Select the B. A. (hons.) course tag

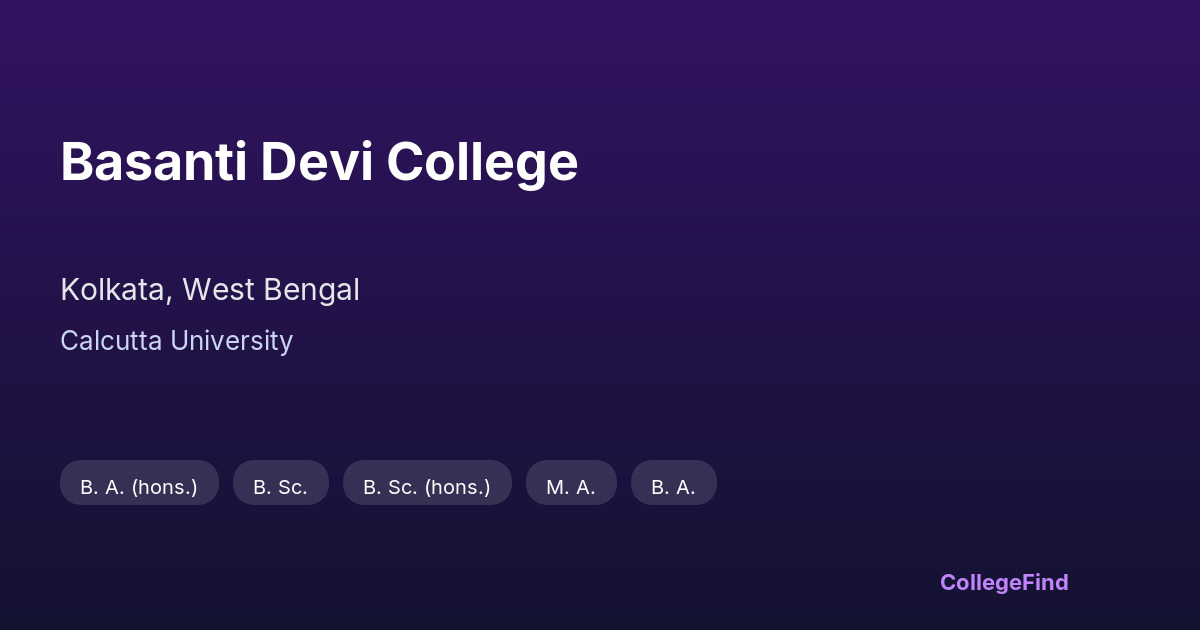(x=139, y=487)
